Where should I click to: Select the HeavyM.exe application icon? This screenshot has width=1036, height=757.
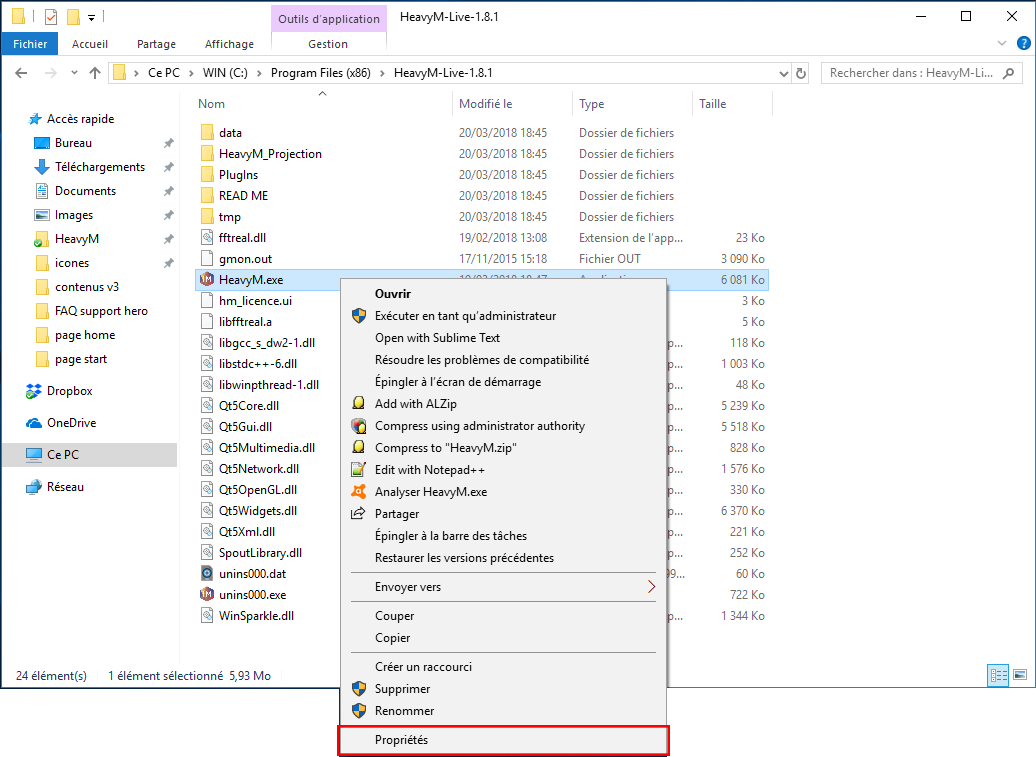[207, 280]
